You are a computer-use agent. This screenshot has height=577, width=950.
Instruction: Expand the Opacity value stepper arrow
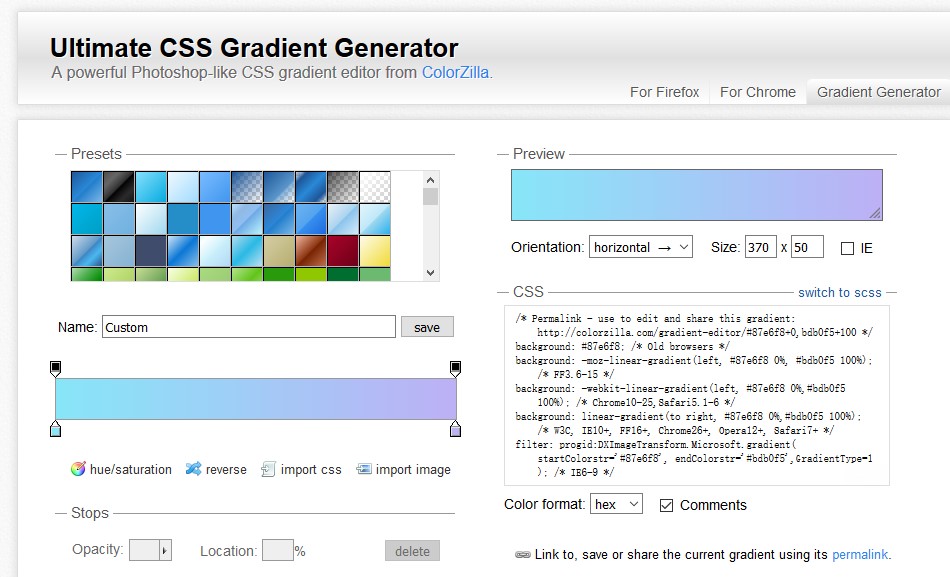pos(165,551)
